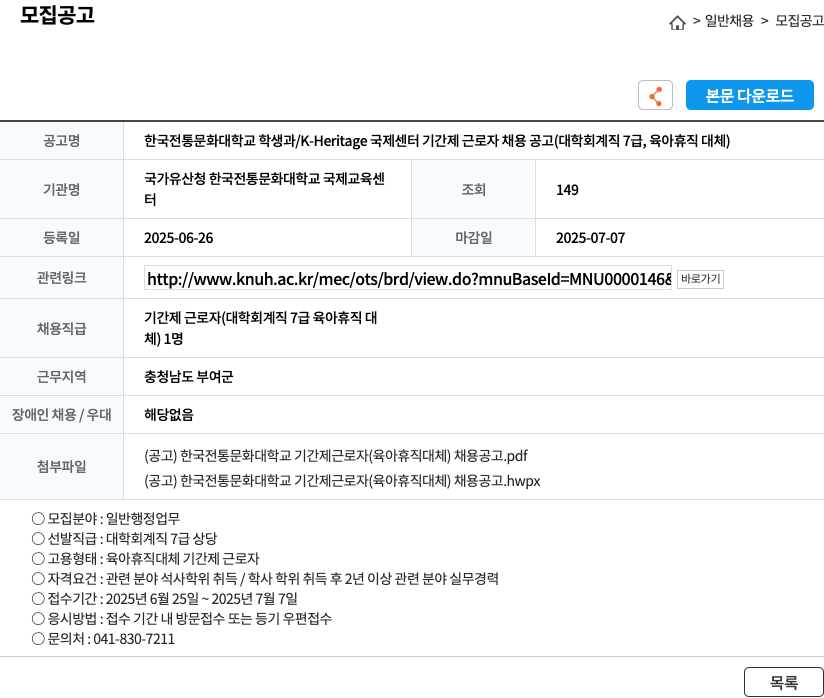Click the line 모집분야 : 일반행정업무
Image resolution: width=824 pixels, height=698 pixels.
click(106, 519)
